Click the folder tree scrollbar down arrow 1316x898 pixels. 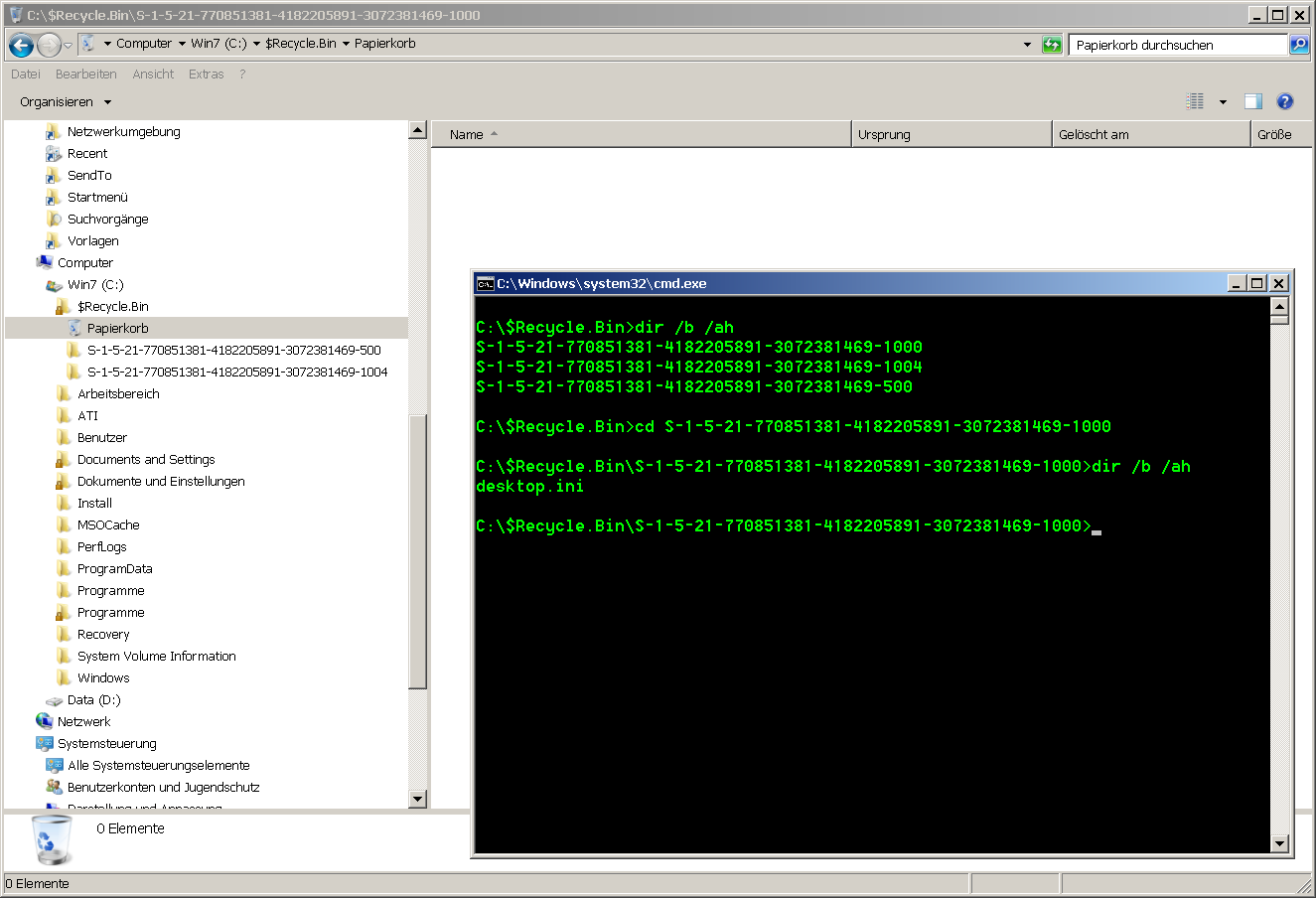(417, 799)
